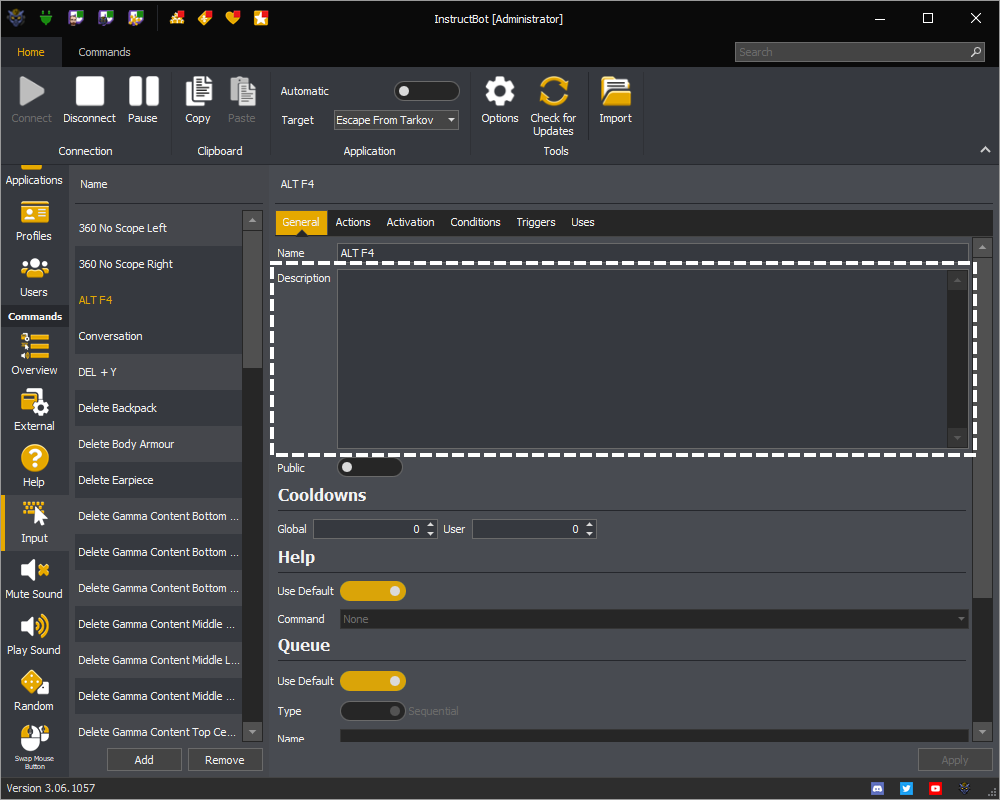Viewport: 1000px width, 800px height.
Task: Click the command list scroll-up arrow
Action: 253,221
